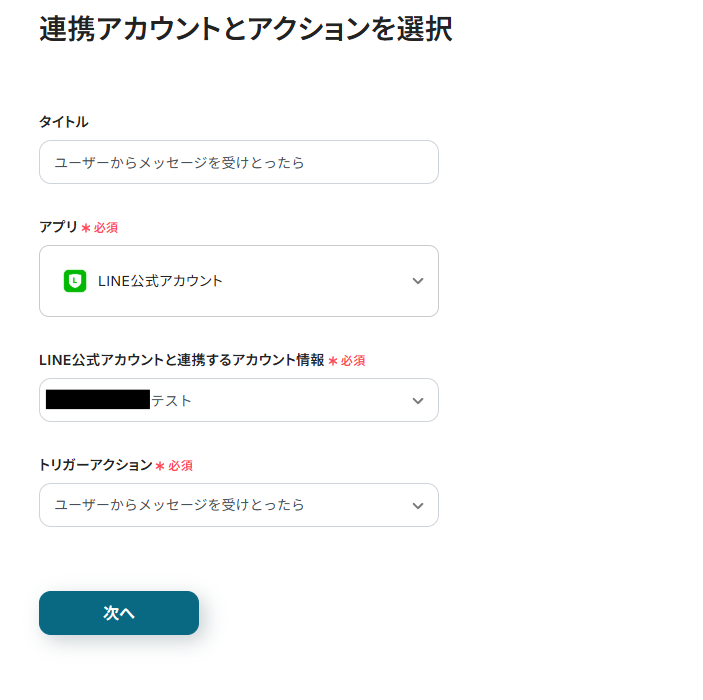Click the red asterisk next to アプリ
The width and height of the screenshot is (703, 700).
(x=86, y=228)
